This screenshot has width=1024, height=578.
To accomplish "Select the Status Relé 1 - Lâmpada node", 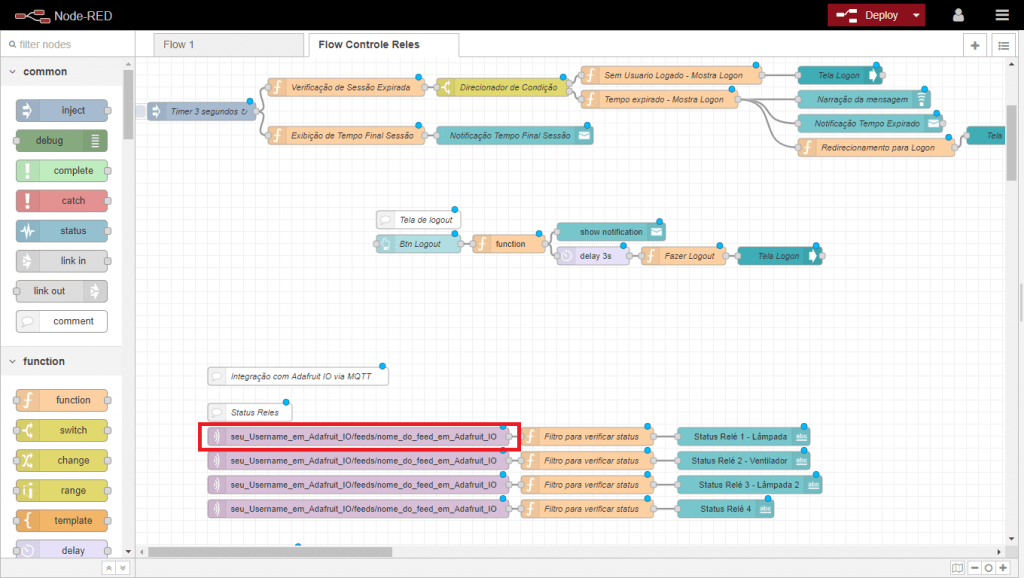I will (x=743, y=436).
